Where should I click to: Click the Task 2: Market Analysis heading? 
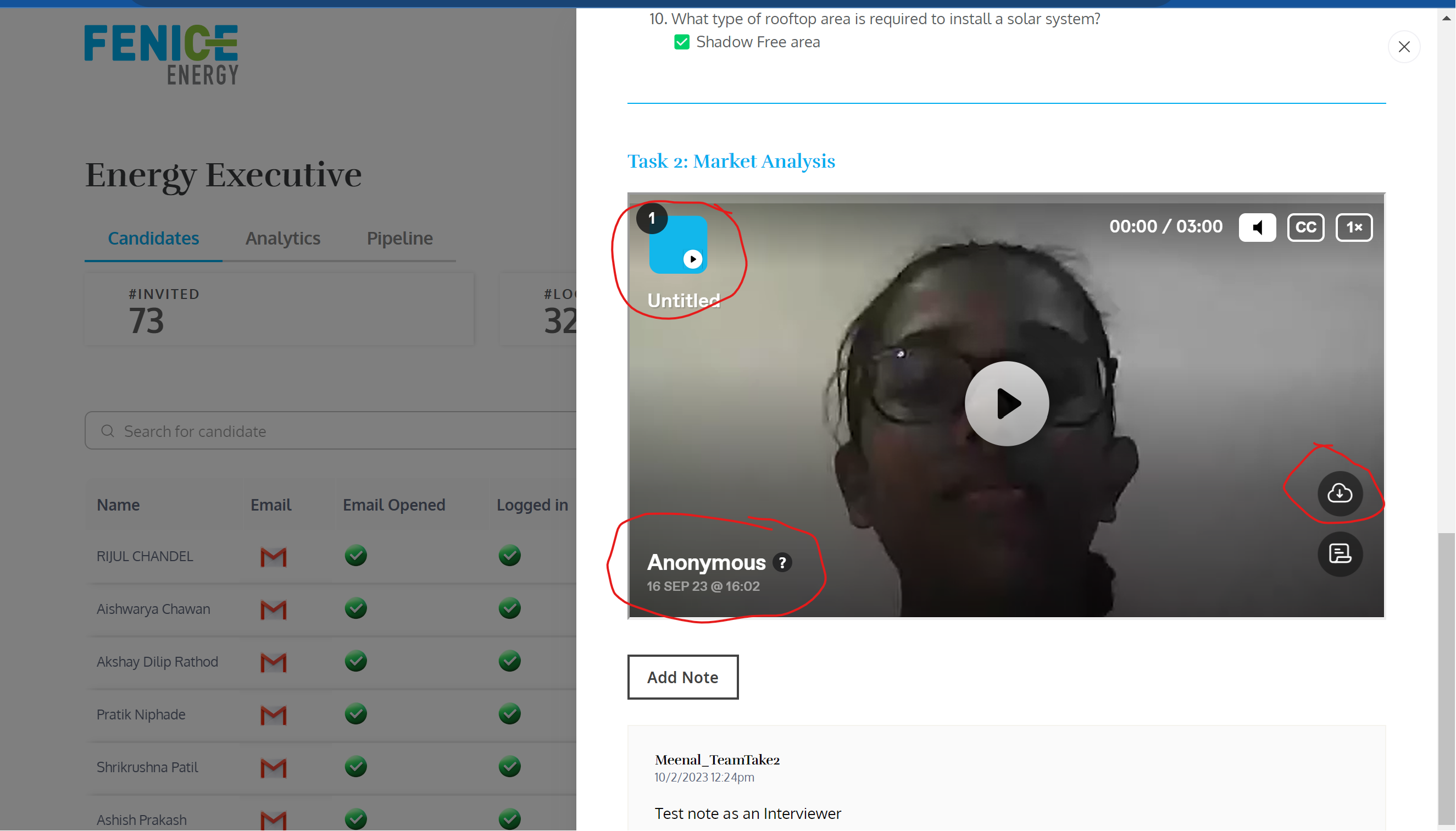pyautogui.click(x=731, y=162)
